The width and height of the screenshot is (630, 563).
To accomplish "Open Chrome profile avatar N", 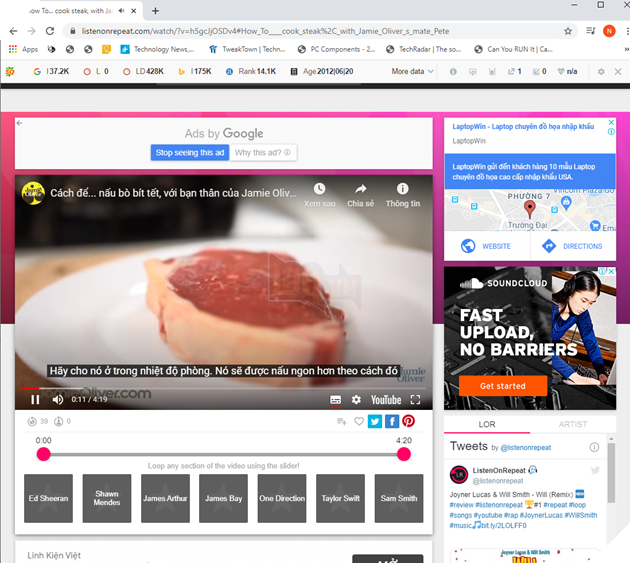I will click(x=609, y=31).
